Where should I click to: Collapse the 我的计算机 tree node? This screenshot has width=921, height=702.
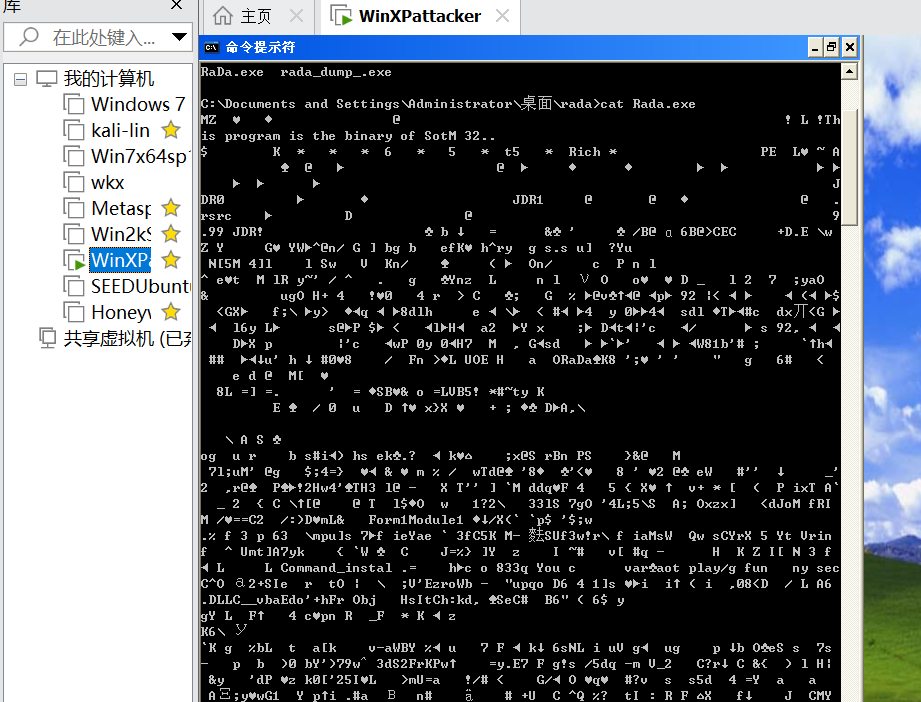(21, 79)
